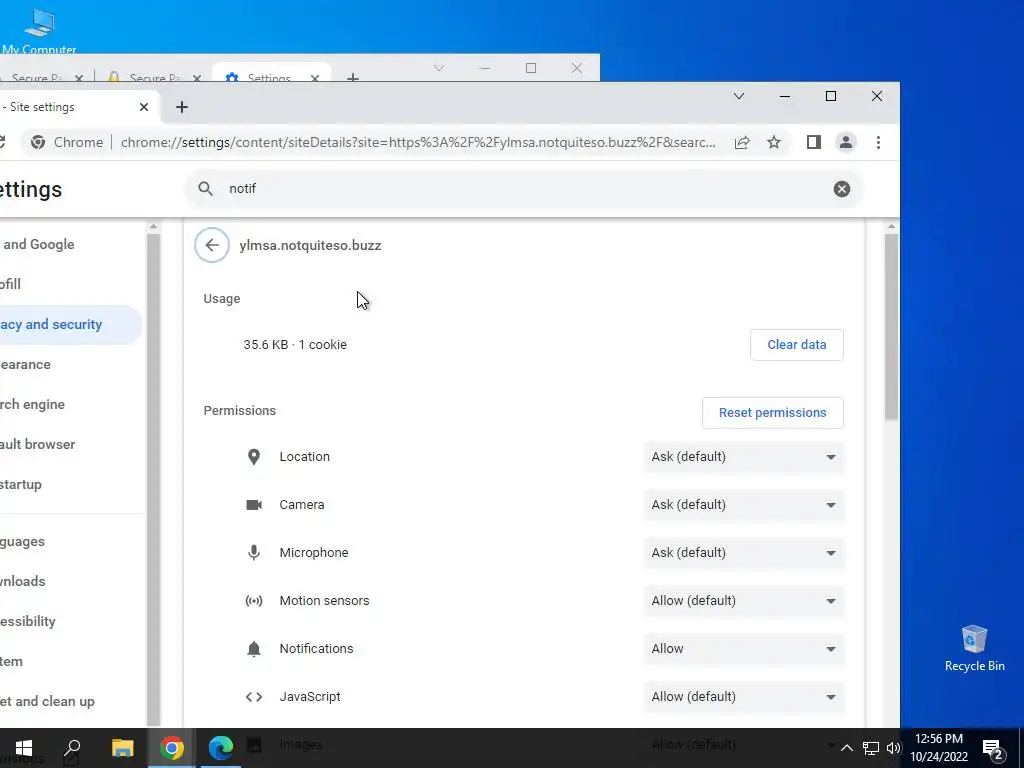Open the Recycle Bin desktop icon
The width and height of the screenshot is (1024, 768).
pyautogui.click(x=974, y=648)
